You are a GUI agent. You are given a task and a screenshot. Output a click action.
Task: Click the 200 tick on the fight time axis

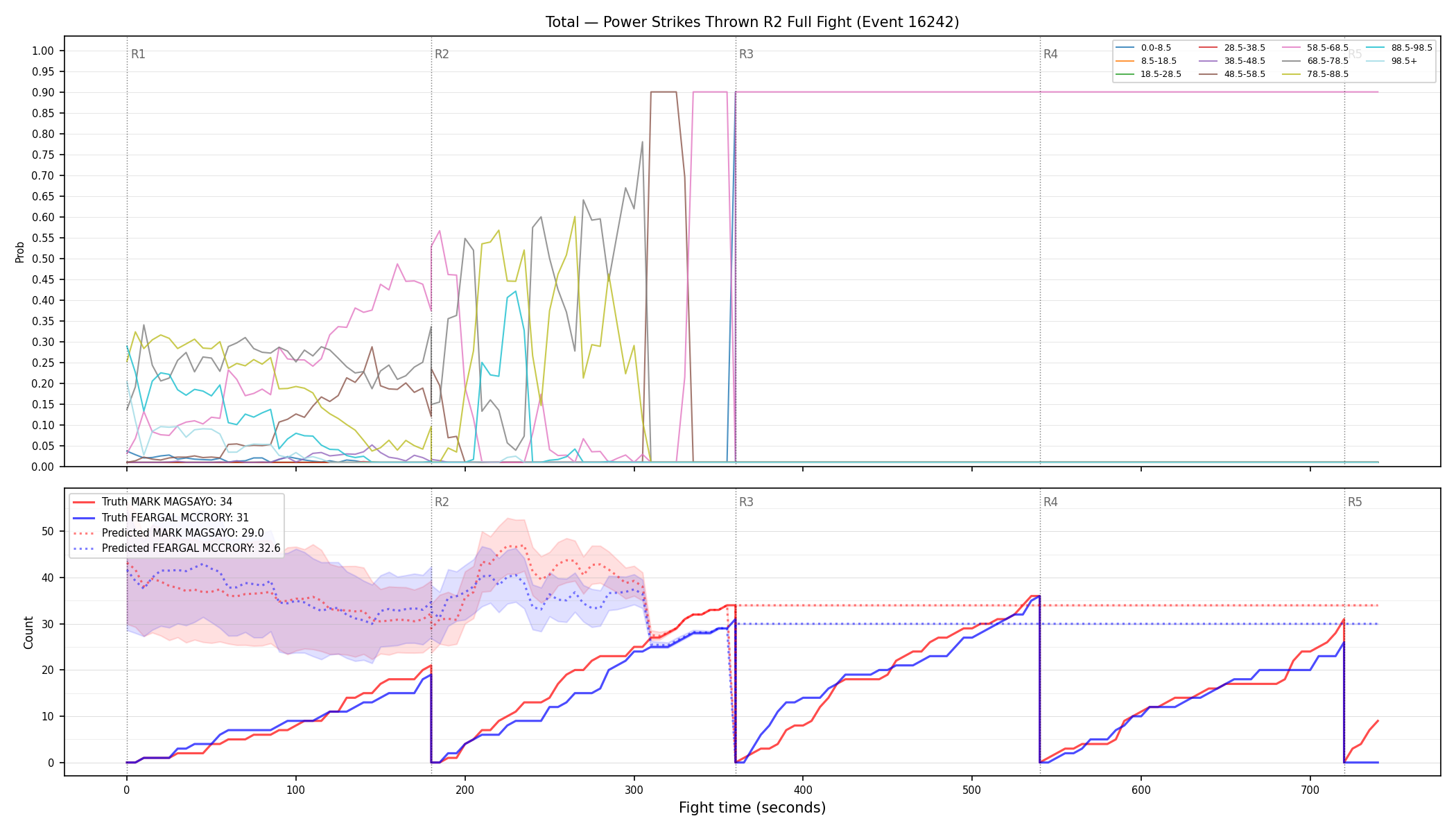click(465, 790)
